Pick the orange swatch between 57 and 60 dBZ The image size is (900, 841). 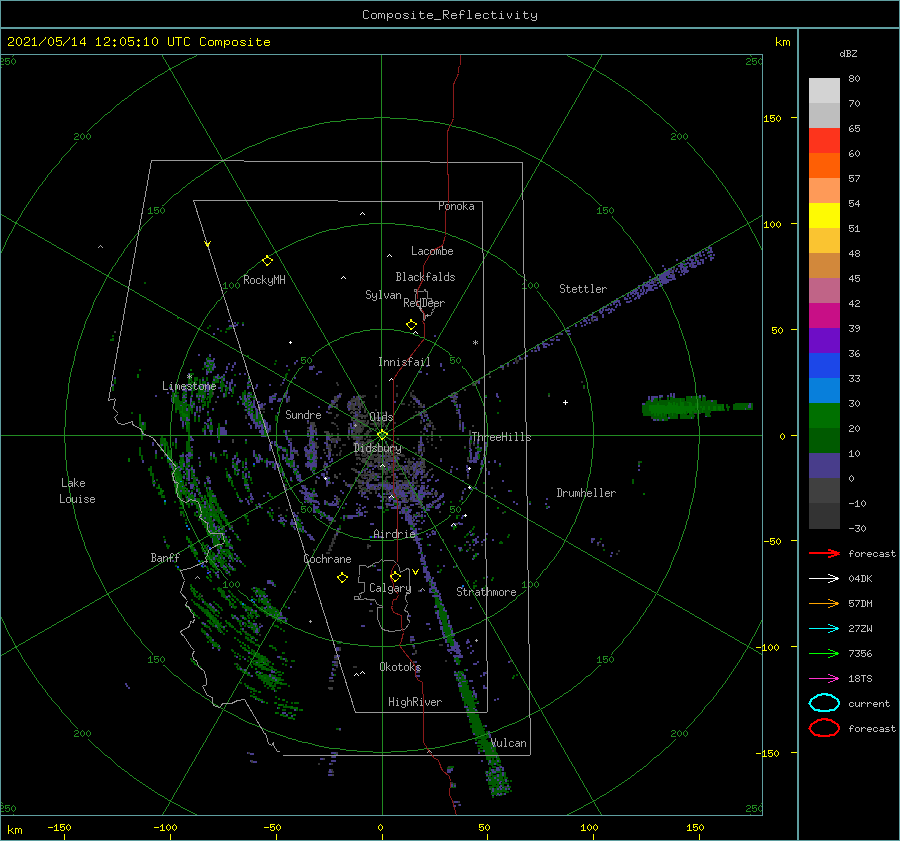824,166
